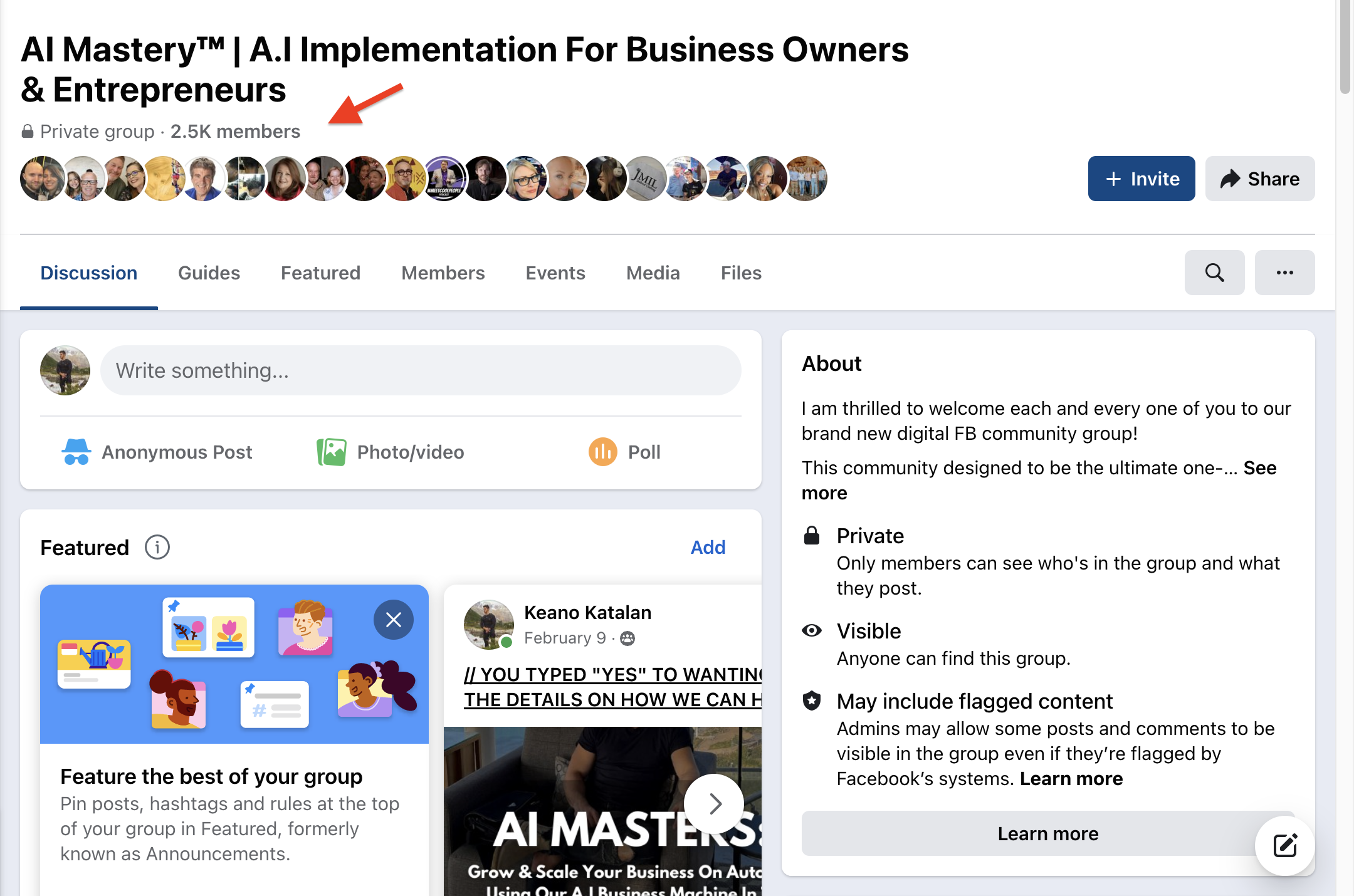Click the group title AI Mastery
The width and height of the screenshot is (1354, 896).
(464, 69)
